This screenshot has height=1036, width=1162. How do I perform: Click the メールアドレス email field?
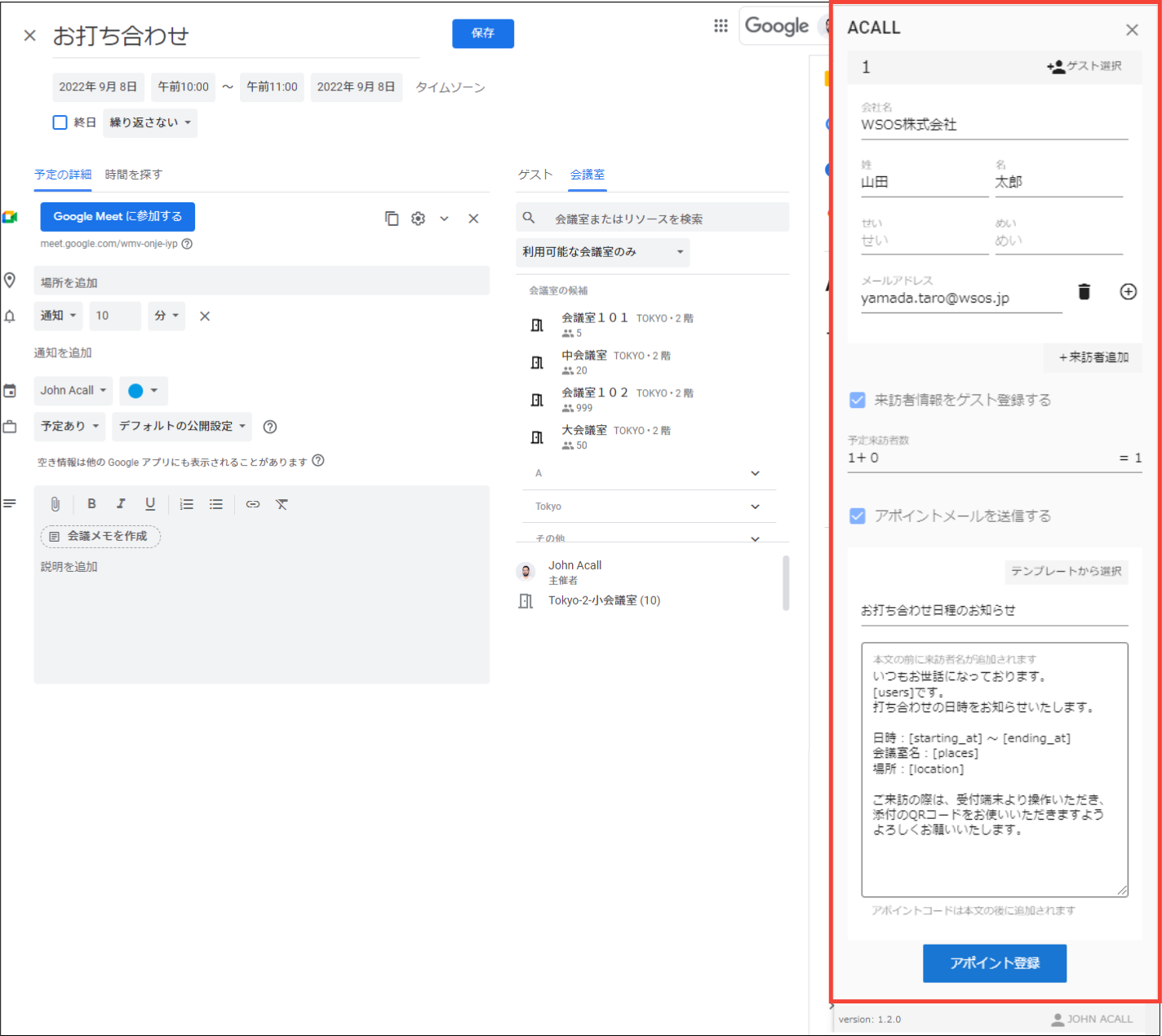tap(961, 299)
